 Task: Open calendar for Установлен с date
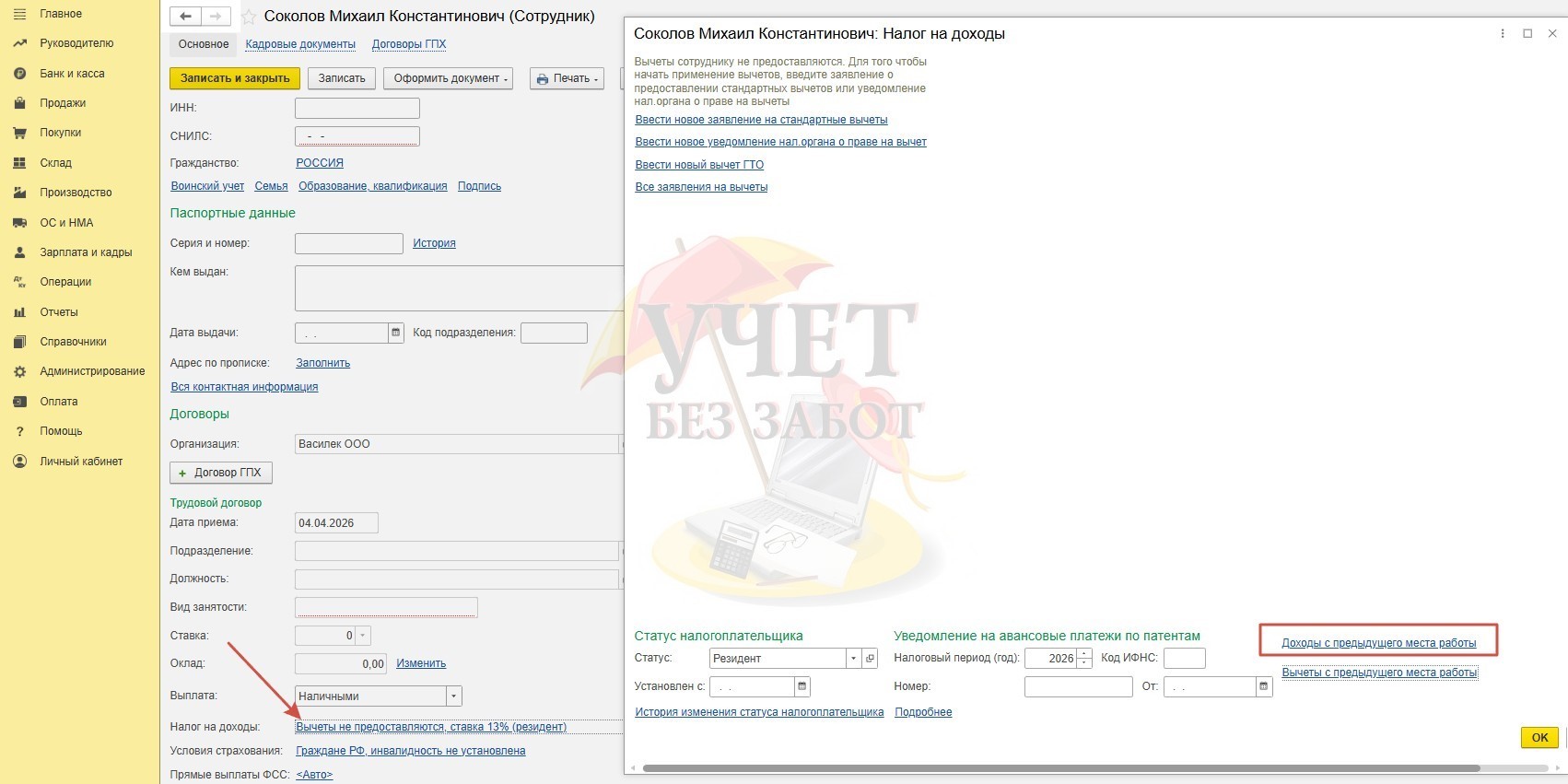pos(802,686)
